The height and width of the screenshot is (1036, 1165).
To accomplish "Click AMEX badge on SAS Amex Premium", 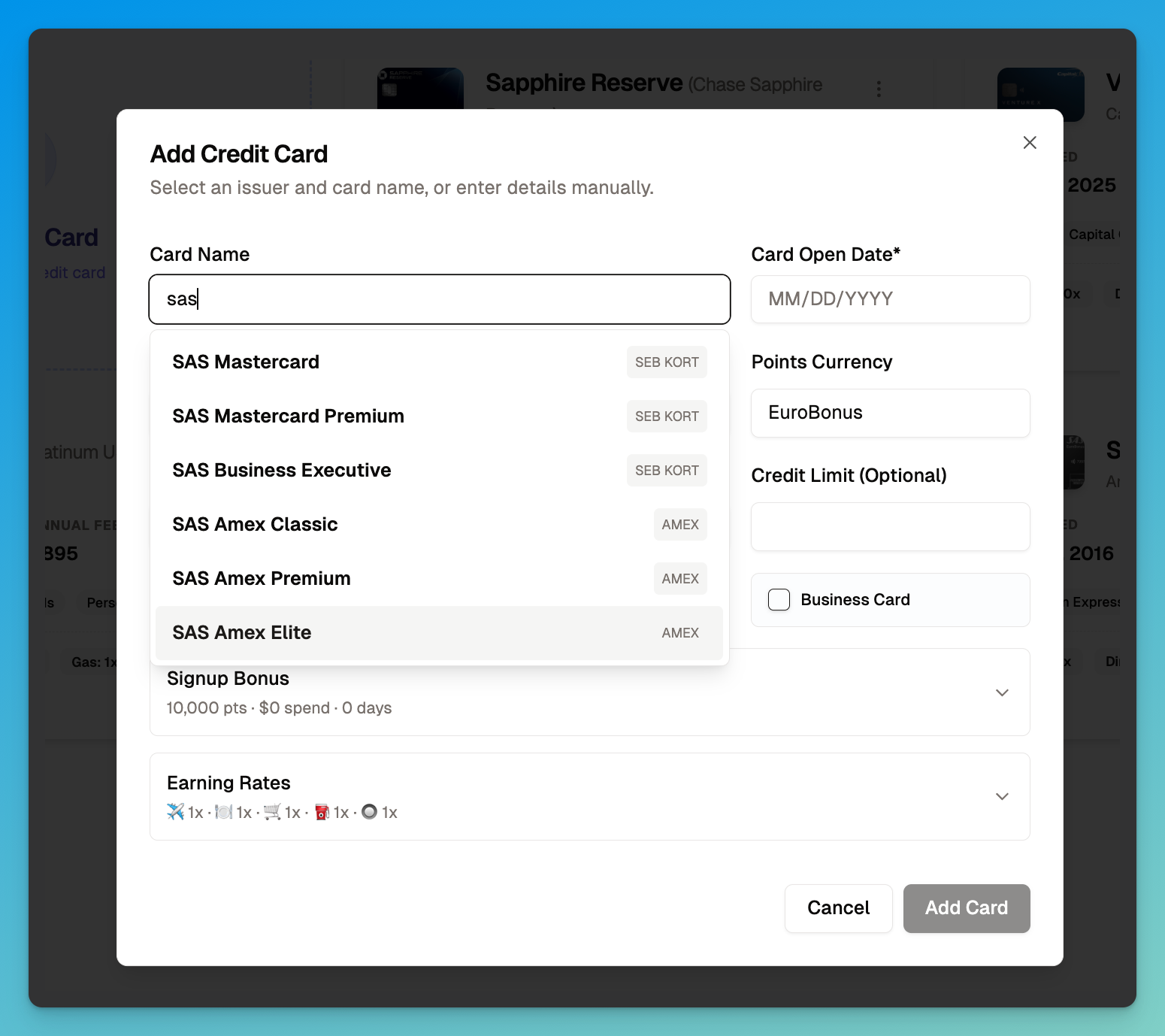I will point(680,579).
